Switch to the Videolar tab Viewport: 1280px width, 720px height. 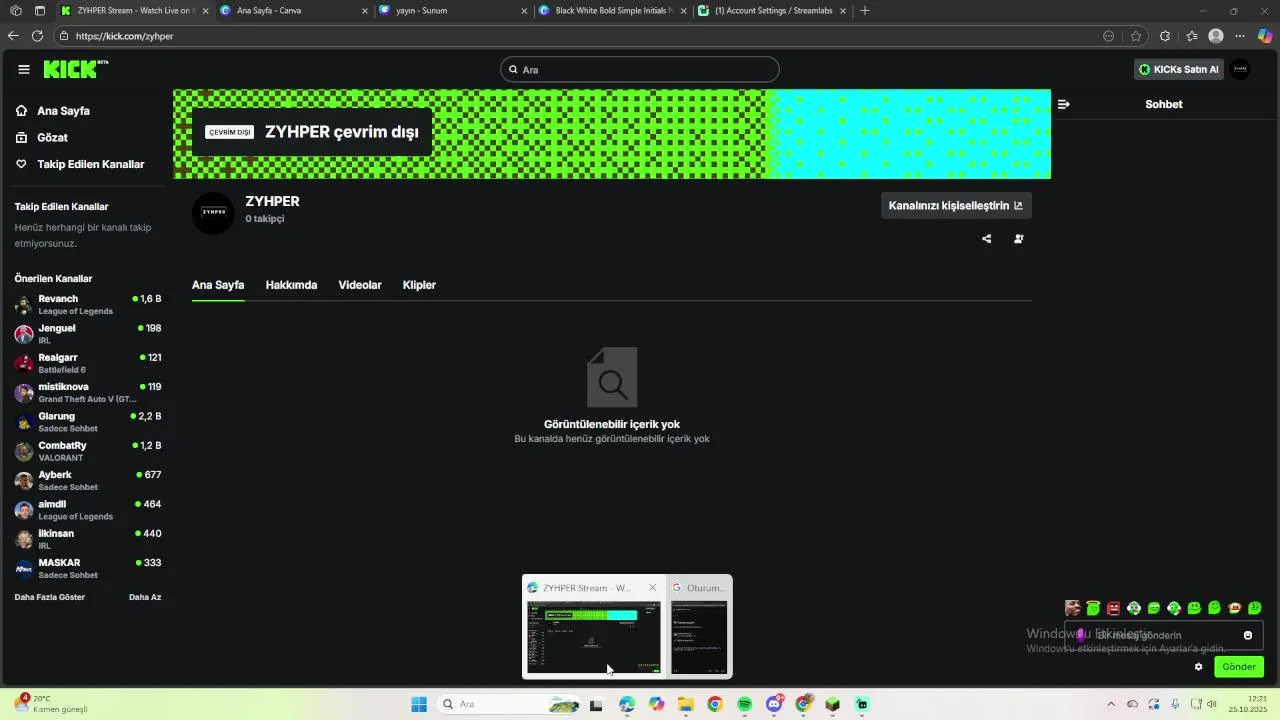tap(360, 285)
